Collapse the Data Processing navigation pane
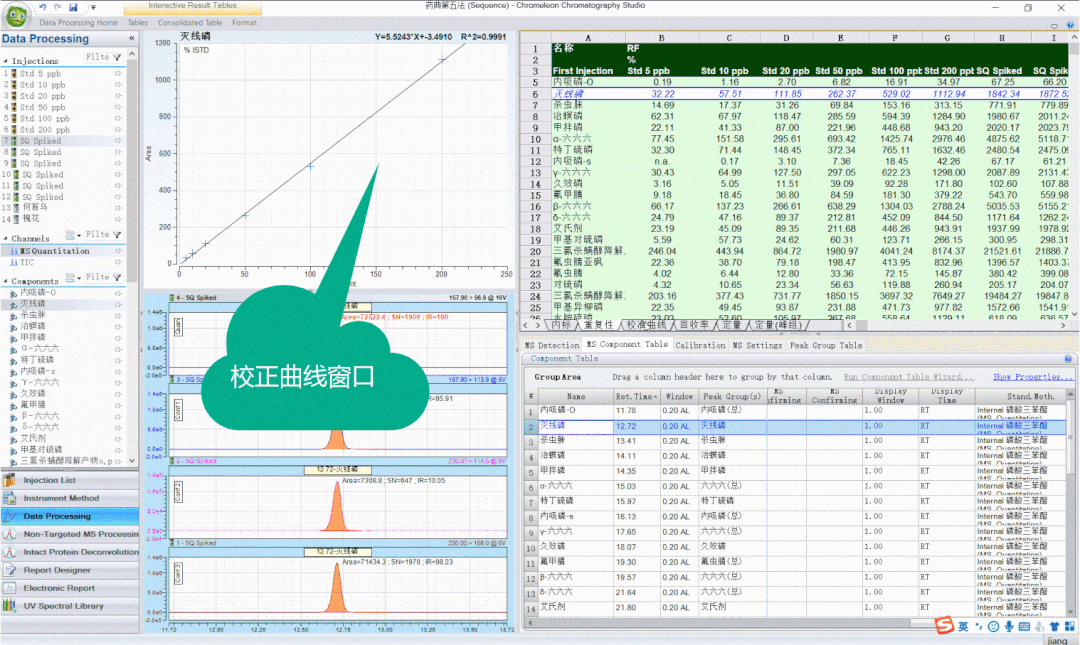This screenshot has height=645, width=1080. tap(131, 39)
